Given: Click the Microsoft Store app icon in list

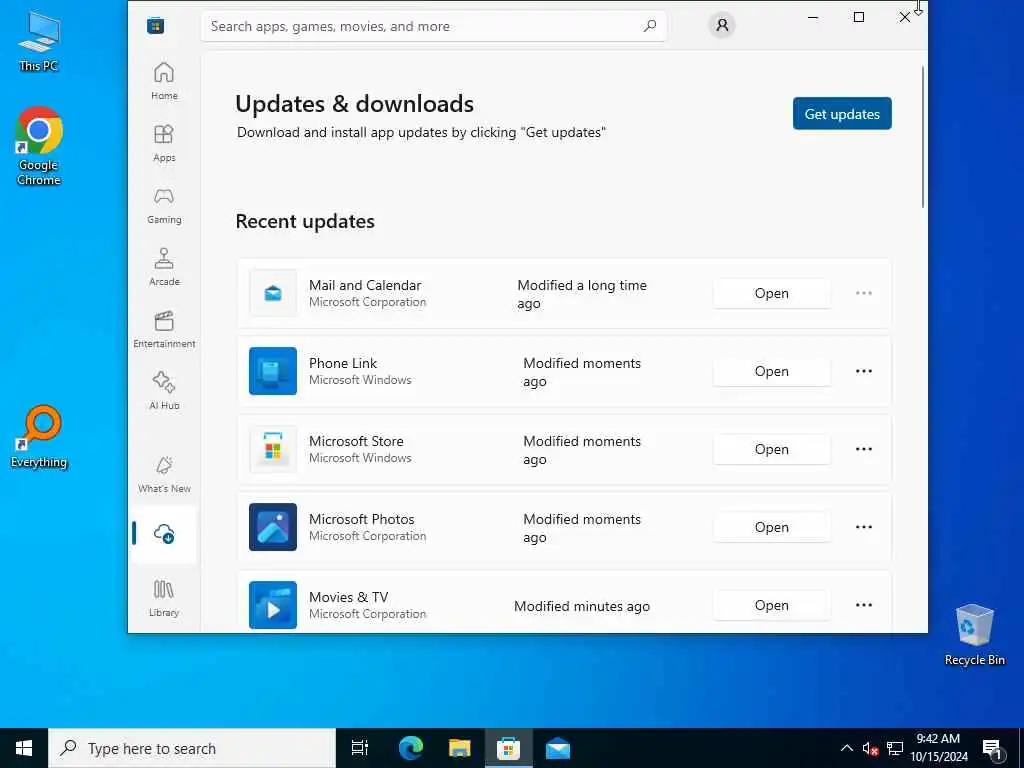Looking at the screenshot, I should tap(273, 449).
